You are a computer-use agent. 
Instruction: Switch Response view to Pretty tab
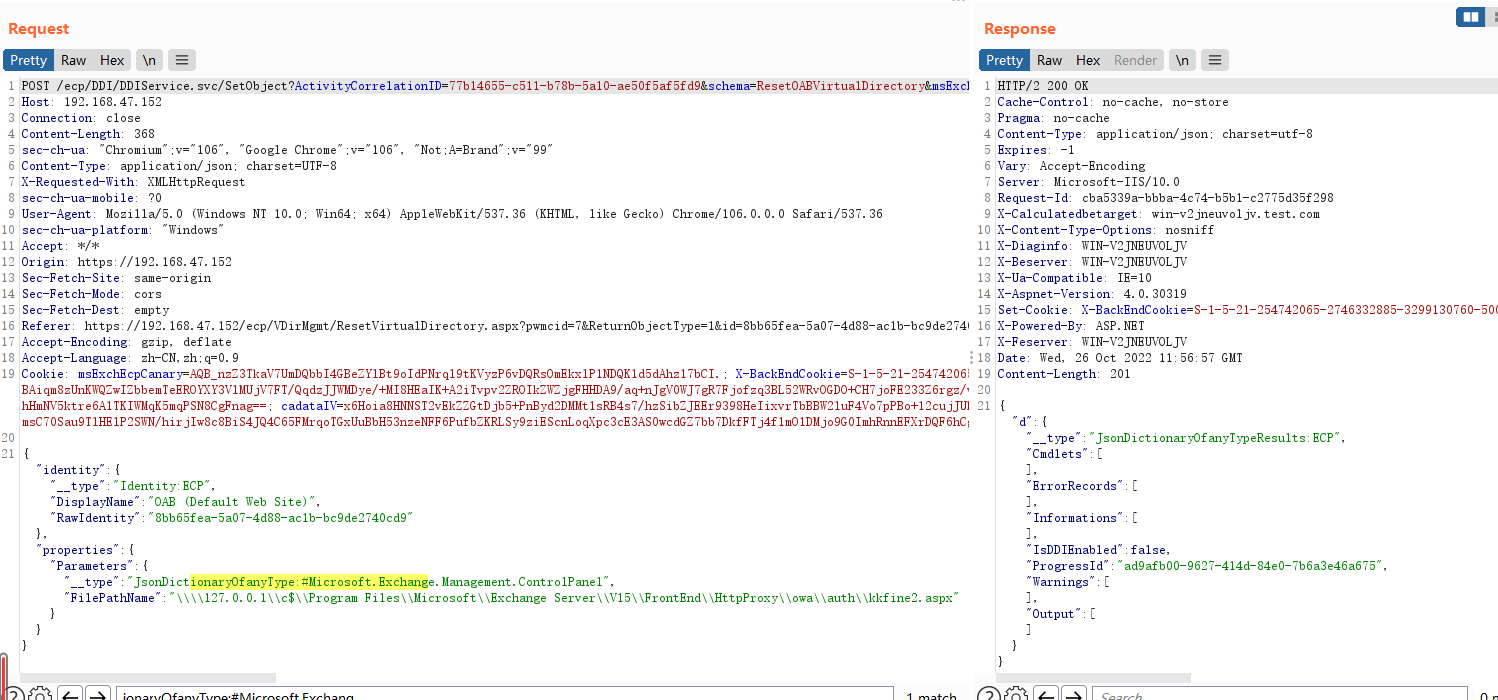click(1004, 60)
